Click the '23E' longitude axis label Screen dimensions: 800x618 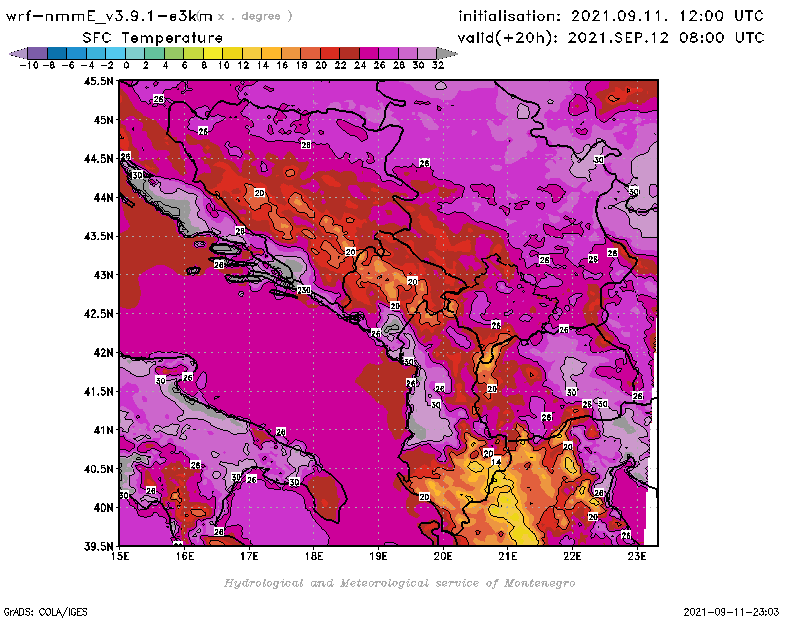(637, 556)
